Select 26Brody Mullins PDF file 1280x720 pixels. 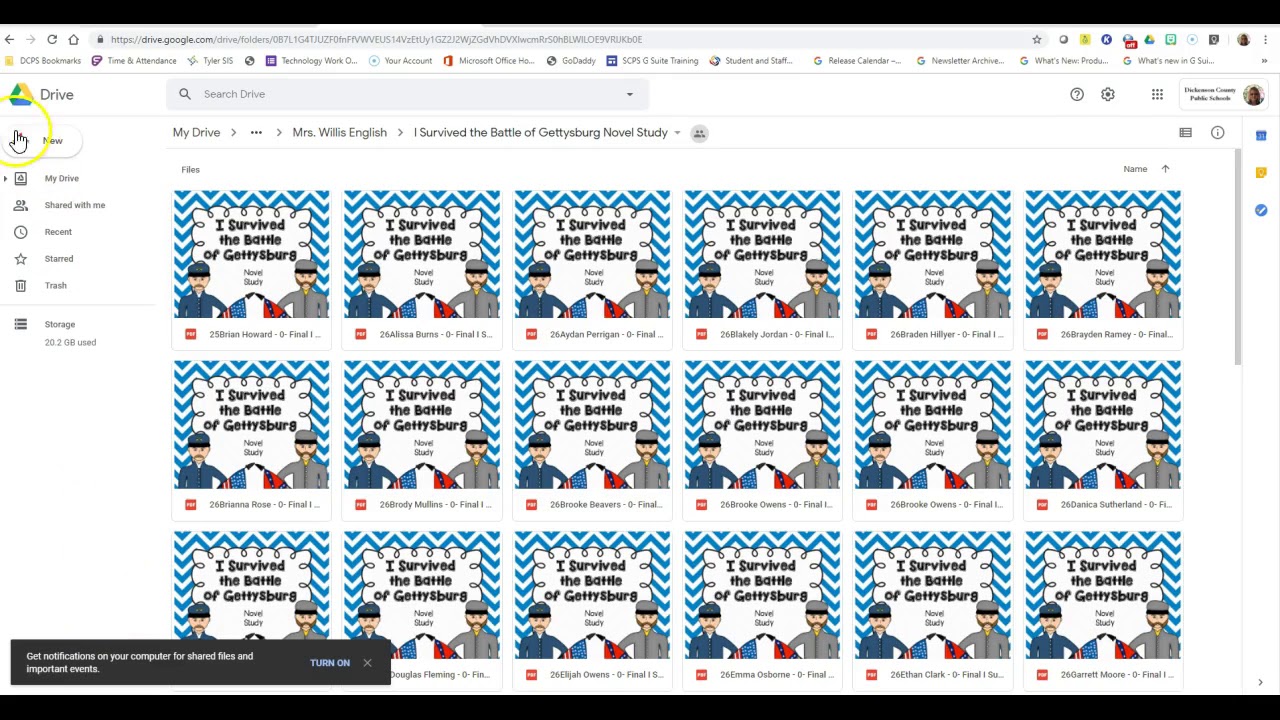[x=421, y=440]
